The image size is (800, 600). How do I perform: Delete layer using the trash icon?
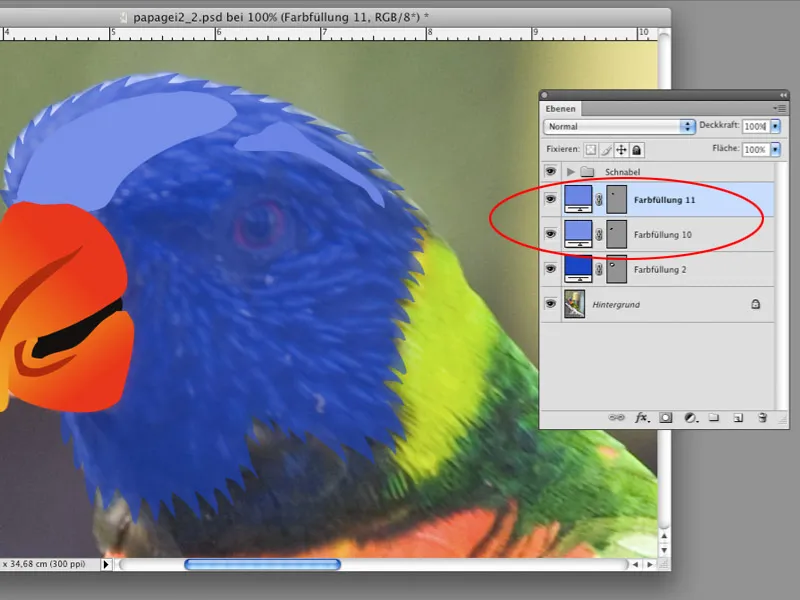click(x=762, y=417)
